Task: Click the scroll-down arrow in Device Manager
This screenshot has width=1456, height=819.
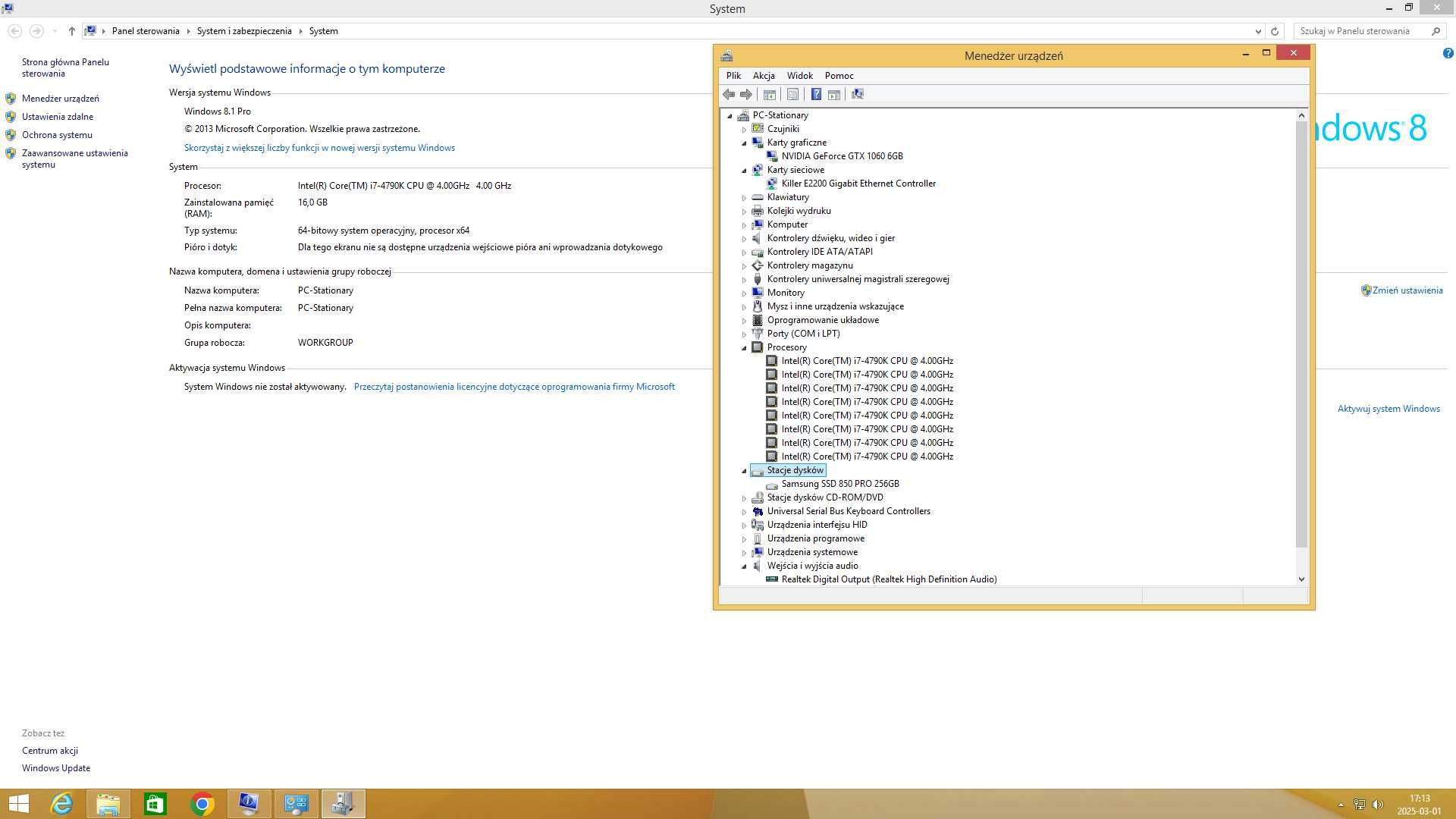Action: pos(1301,579)
